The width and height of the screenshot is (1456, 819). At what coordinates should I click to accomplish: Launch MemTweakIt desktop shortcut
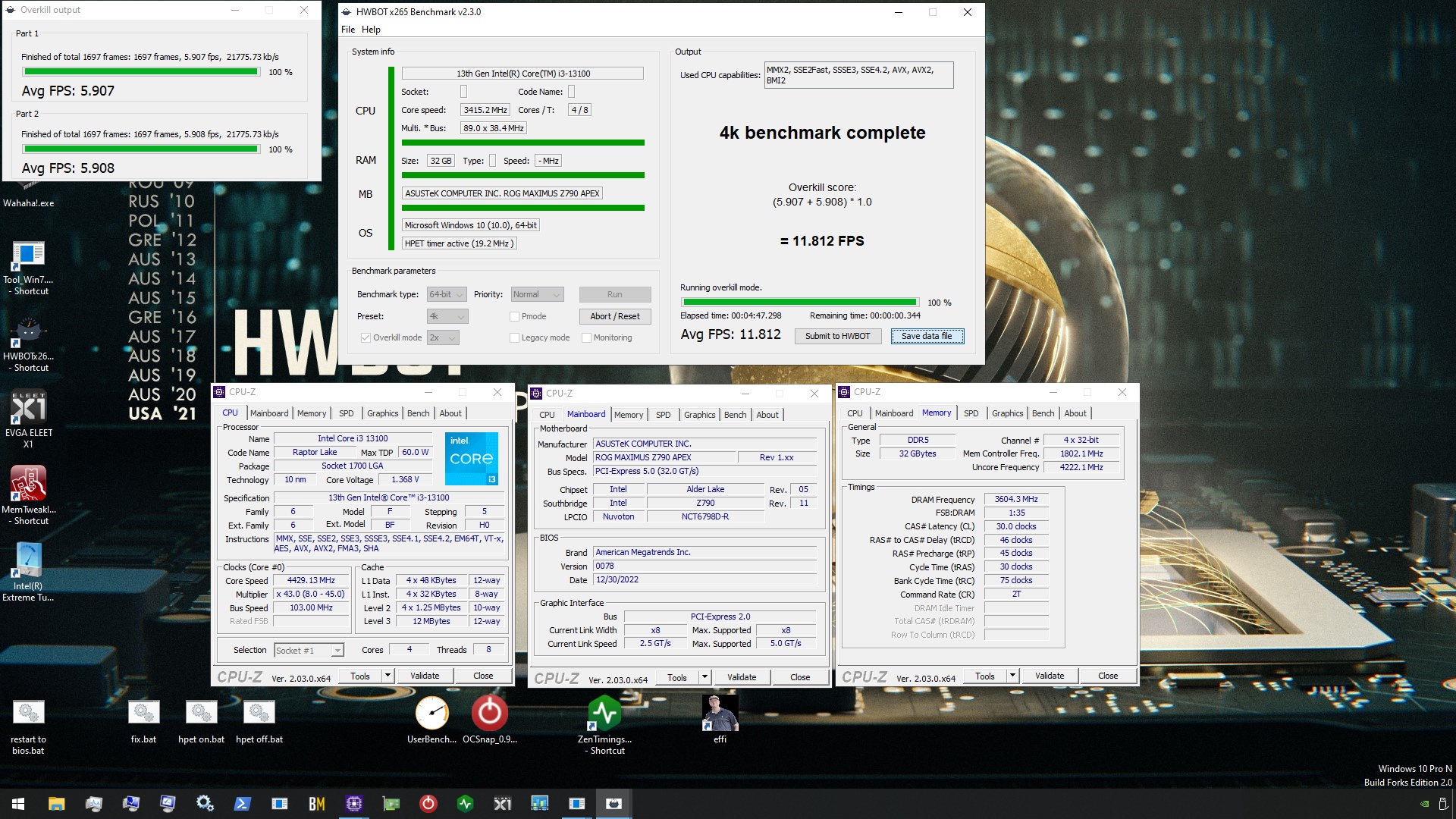tap(29, 496)
